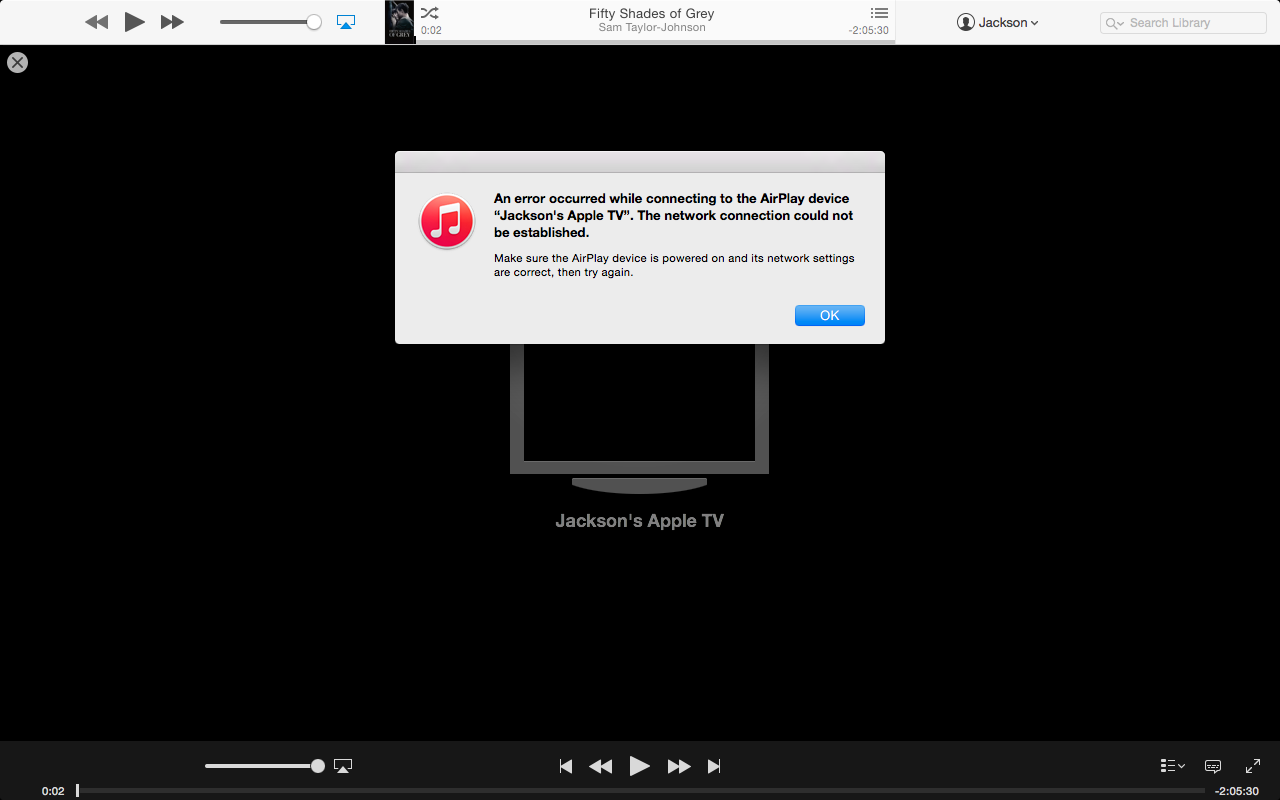Skip to next chapter in the bottom controls
The height and width of the screenshot is (800, 1280).
click(x=714, y=766)
